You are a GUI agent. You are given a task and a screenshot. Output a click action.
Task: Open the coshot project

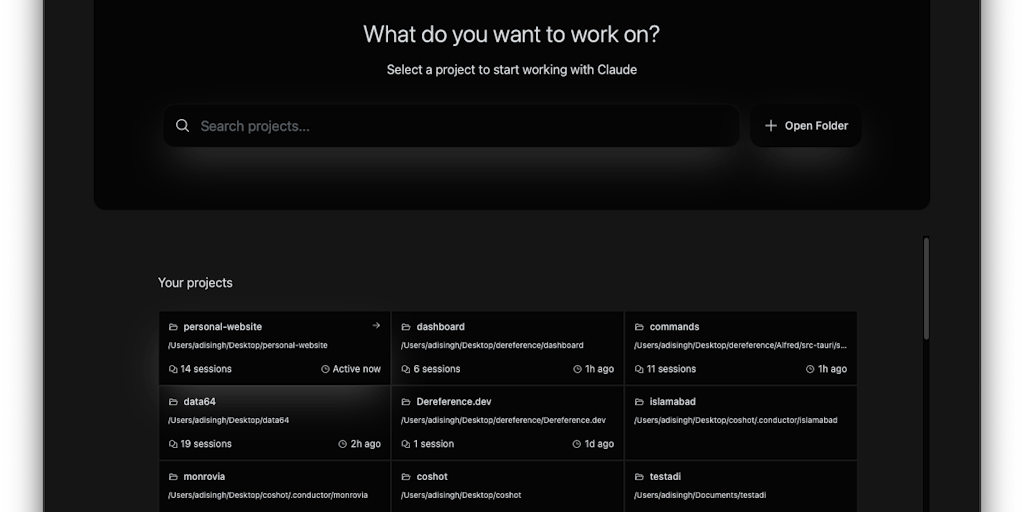[x=507, y=487]
